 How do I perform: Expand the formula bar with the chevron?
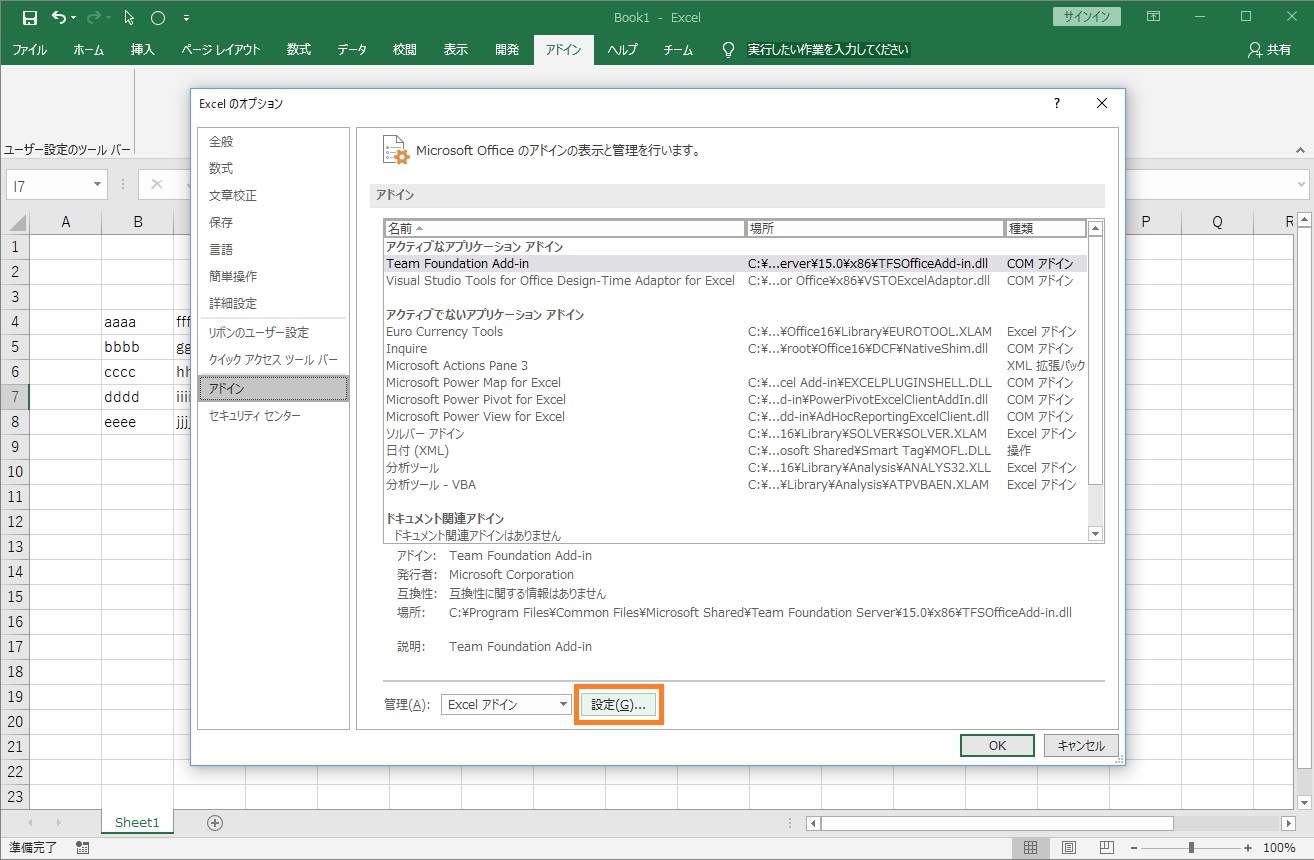click(x=1301, y=185)
